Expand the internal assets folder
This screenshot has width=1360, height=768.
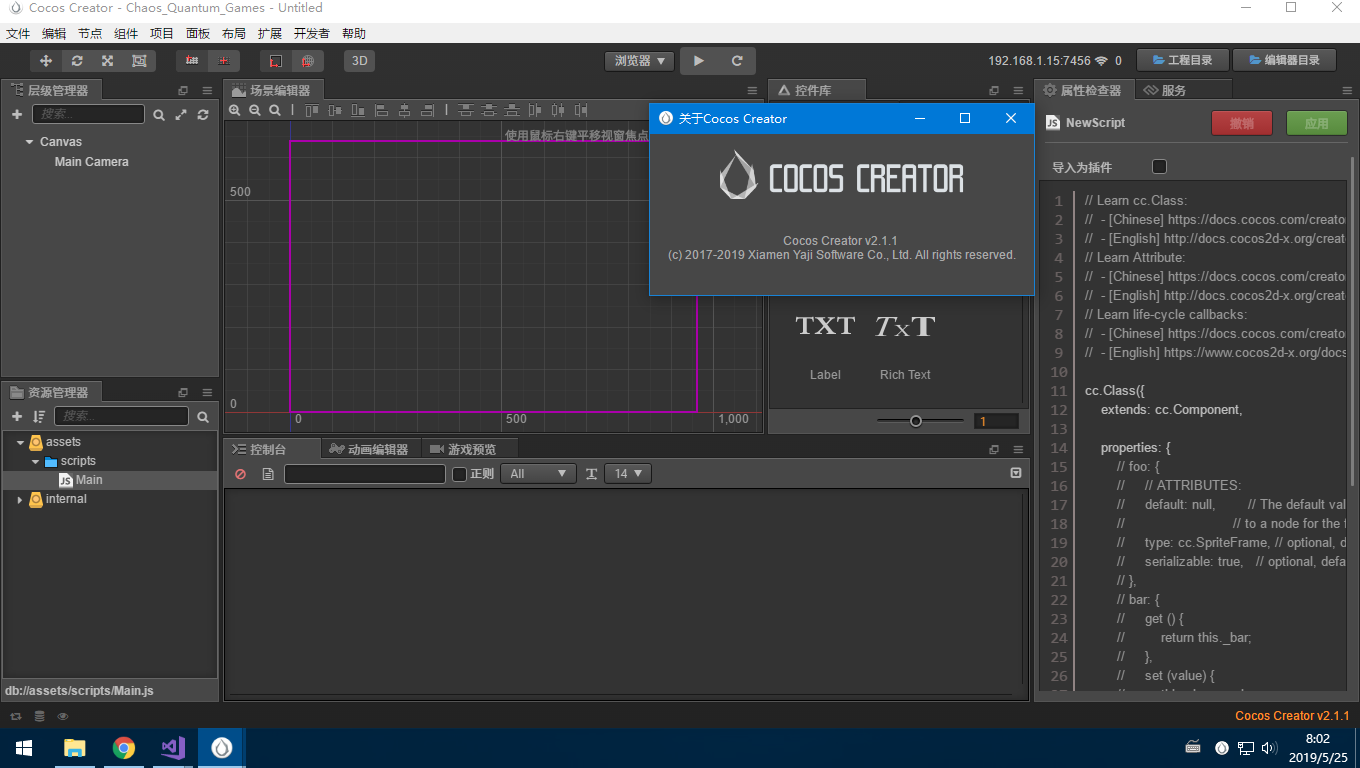click(x=21, y=499)
